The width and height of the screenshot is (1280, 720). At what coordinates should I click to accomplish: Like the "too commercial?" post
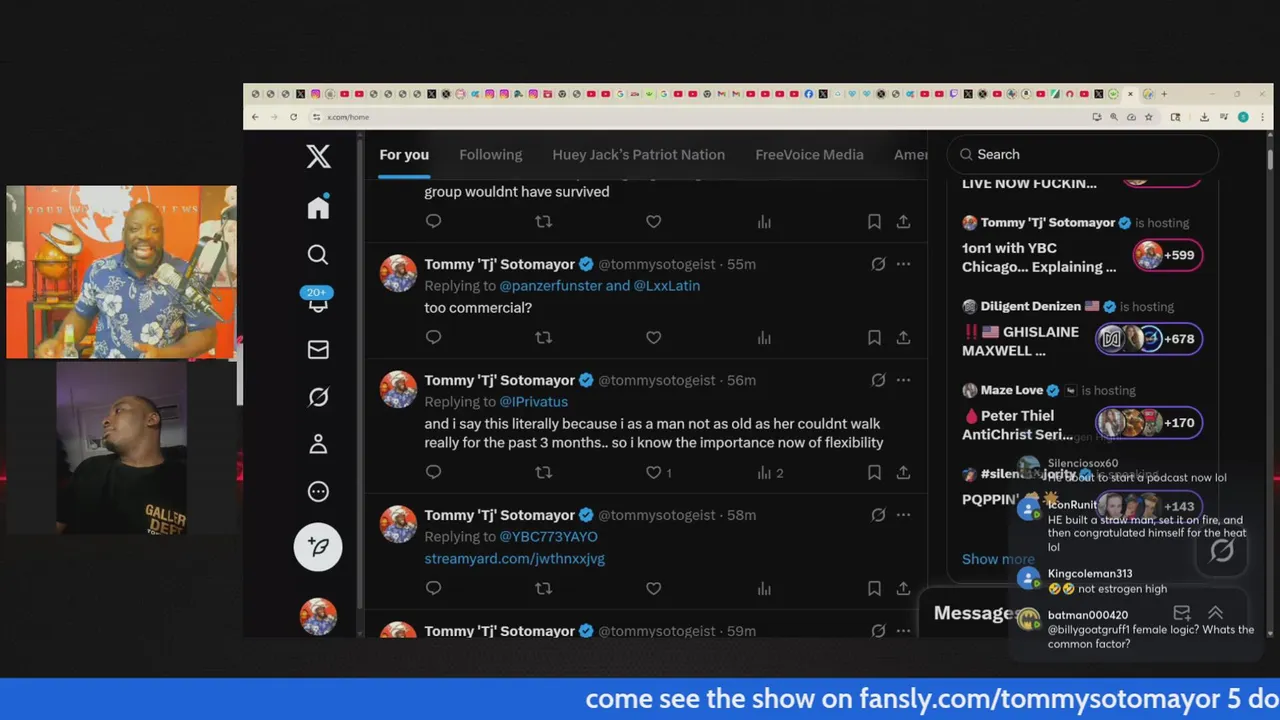click(x=653, y=337)
